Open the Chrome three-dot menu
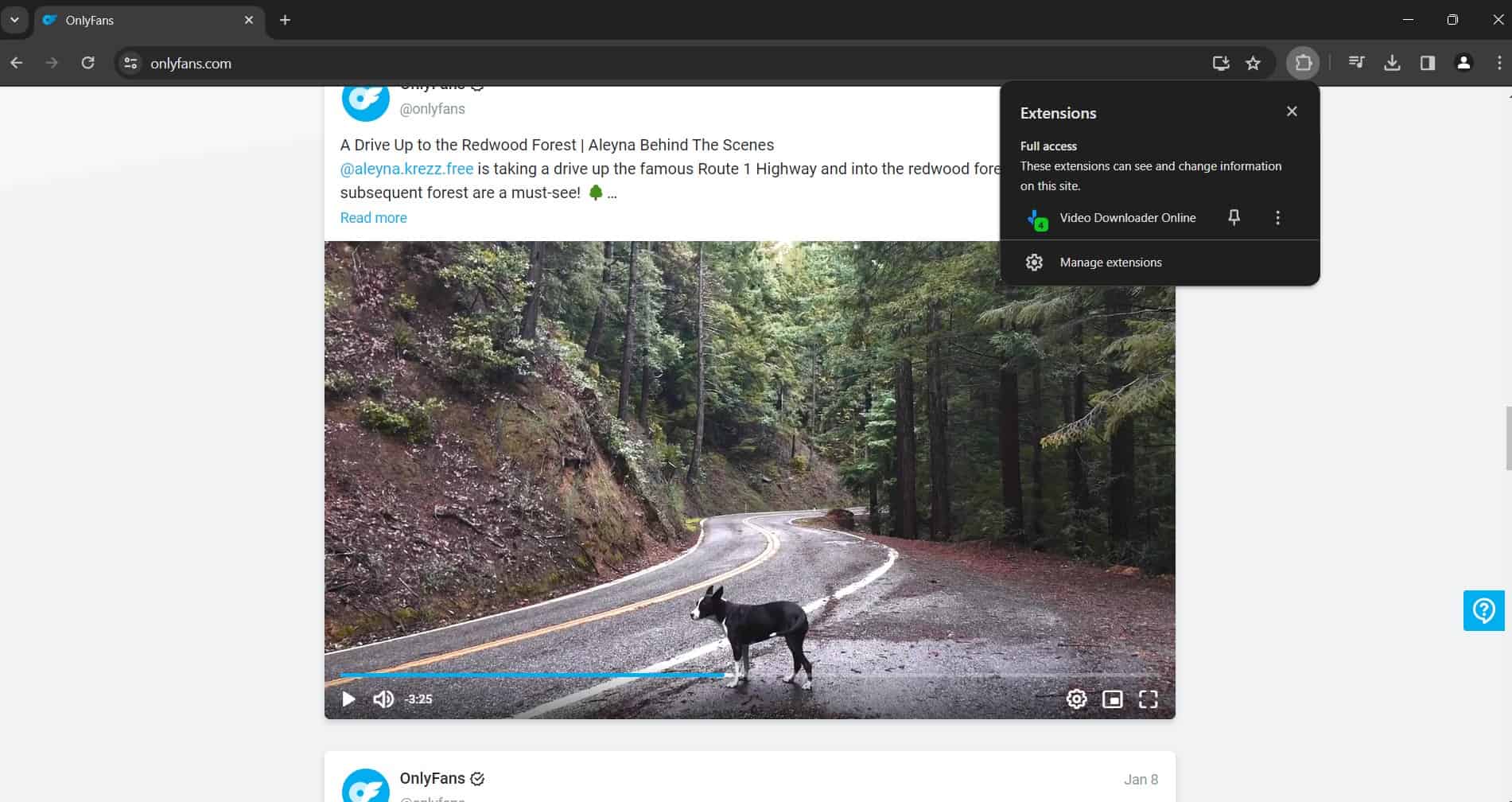Viewport: 1512px width, 802px height. (1498, 63)
